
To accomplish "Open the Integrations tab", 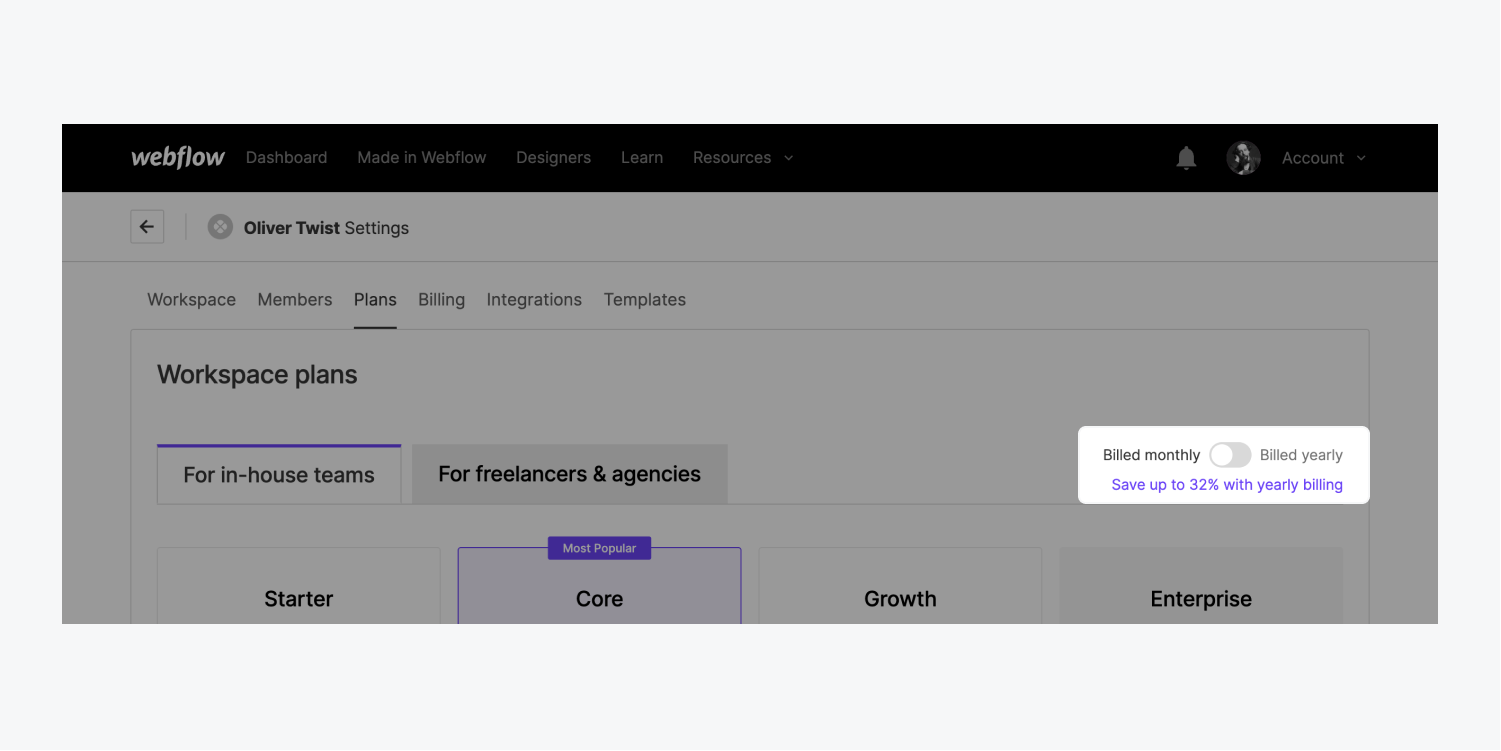I will pyautogui.click(x=534, y=299).
